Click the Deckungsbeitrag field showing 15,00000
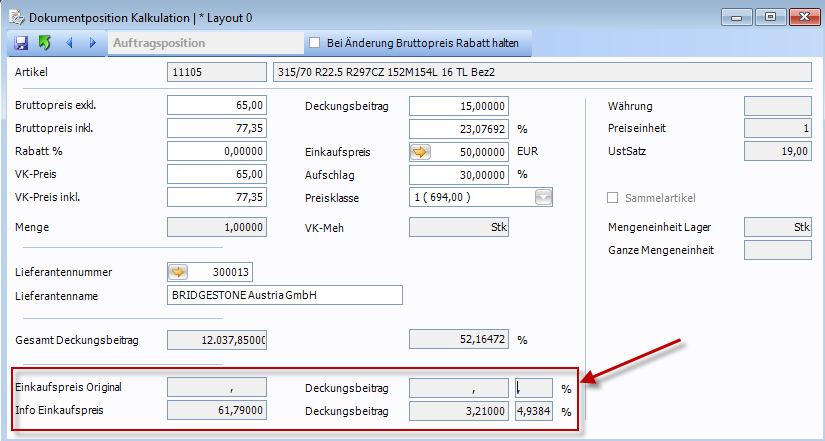 459,106
